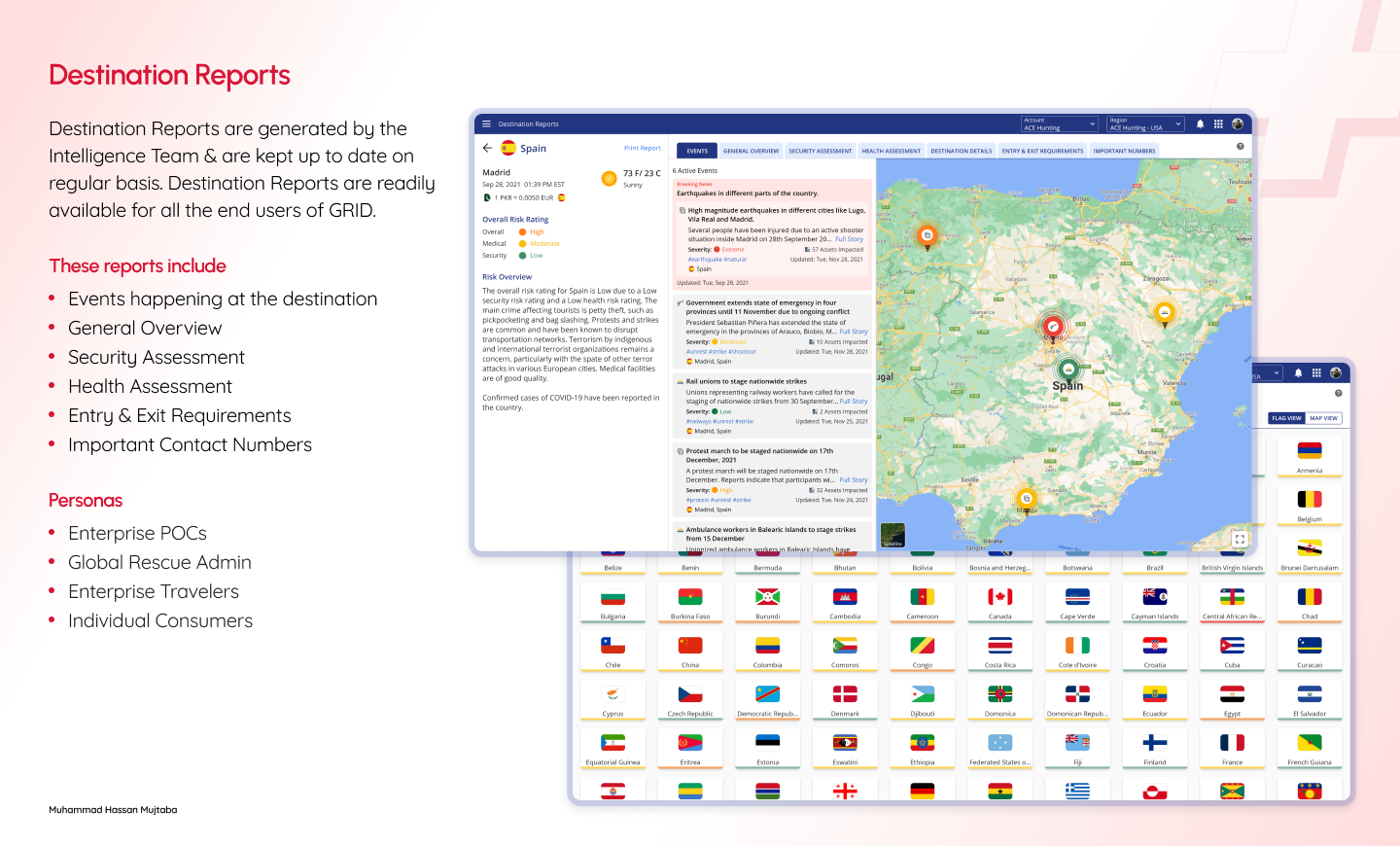Image resolution: width=1400 pixels, height=846 pixels.
Task: Switch to MAP VIEW
Action: tap(1325, 418)
